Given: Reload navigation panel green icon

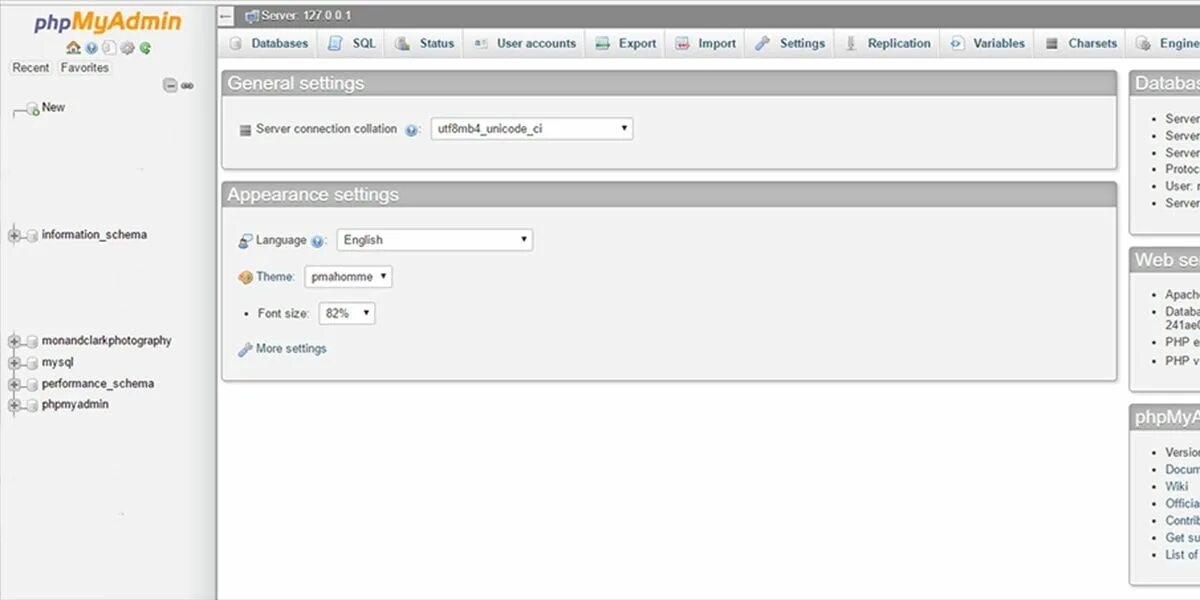Looking at the screenshot, I should point(145,47).
